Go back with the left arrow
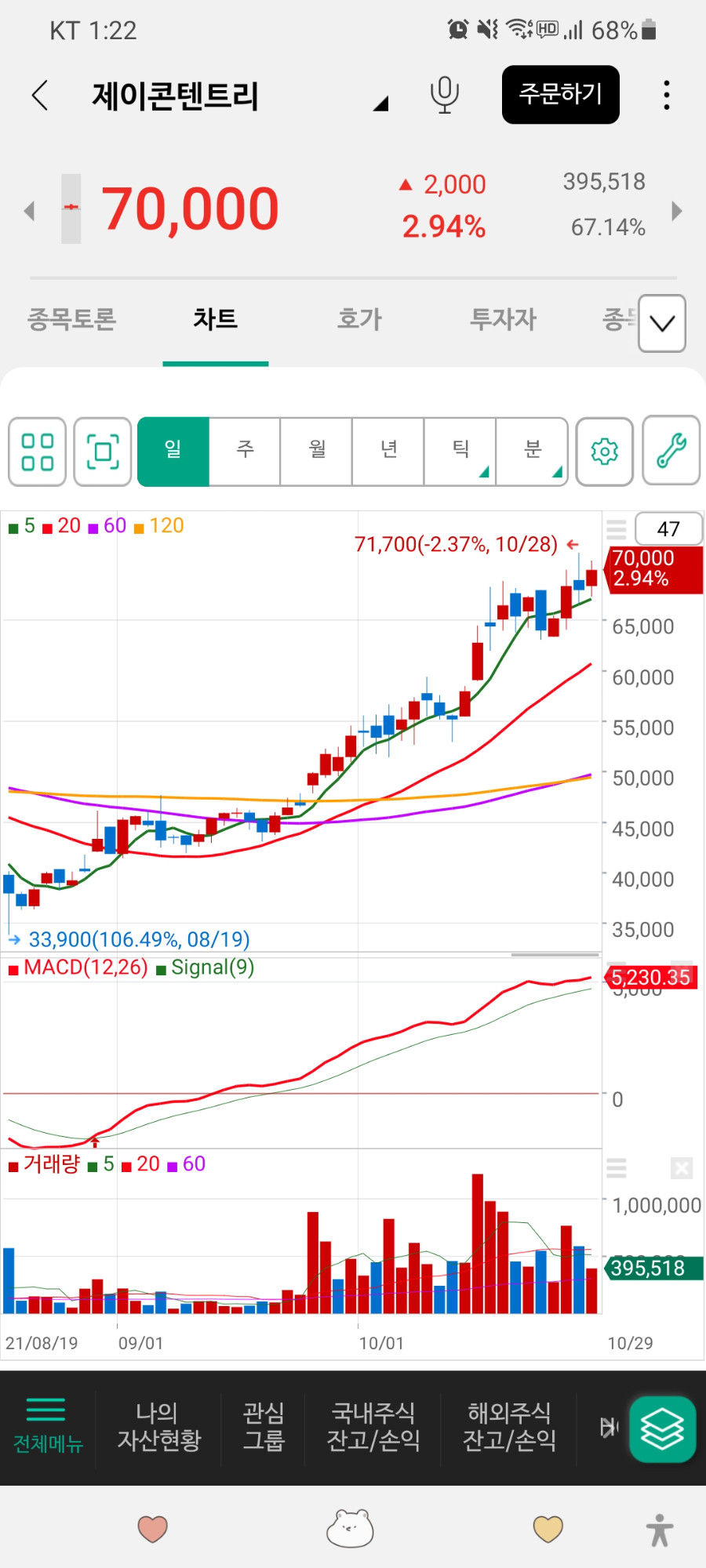706x1568 pixels. 40,95
